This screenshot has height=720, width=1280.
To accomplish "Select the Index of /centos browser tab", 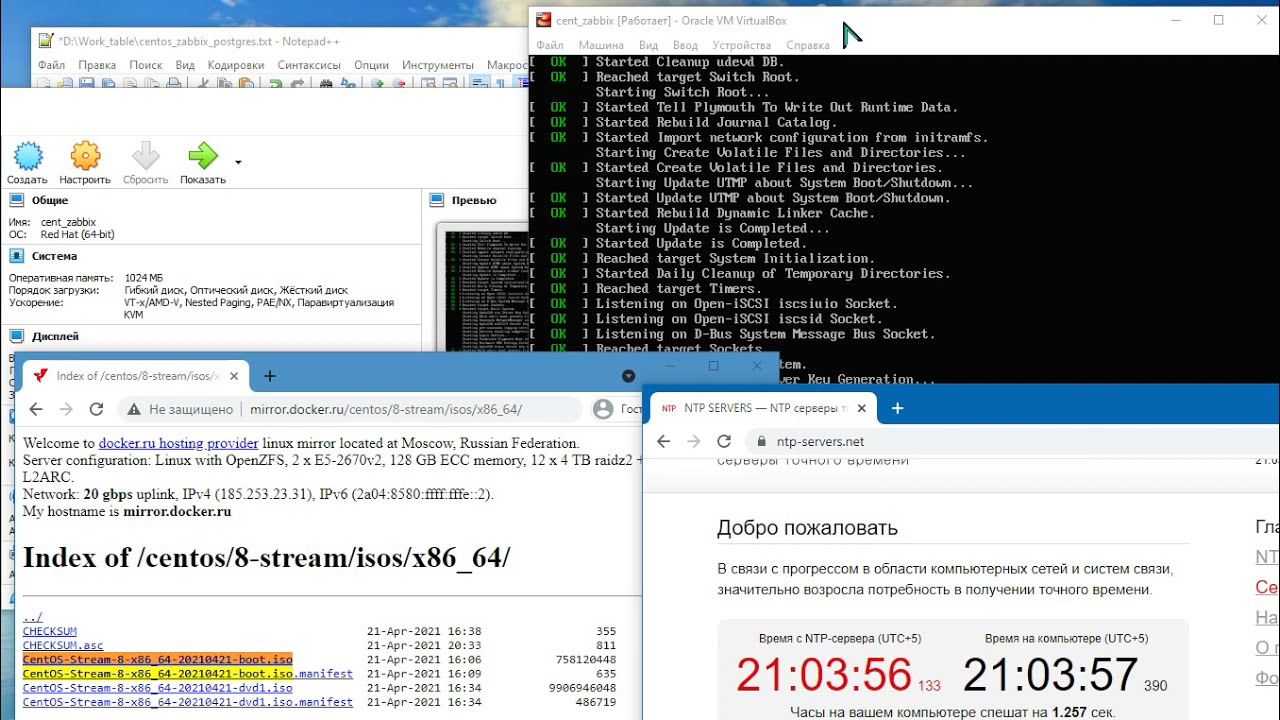I will pos(135,376).
